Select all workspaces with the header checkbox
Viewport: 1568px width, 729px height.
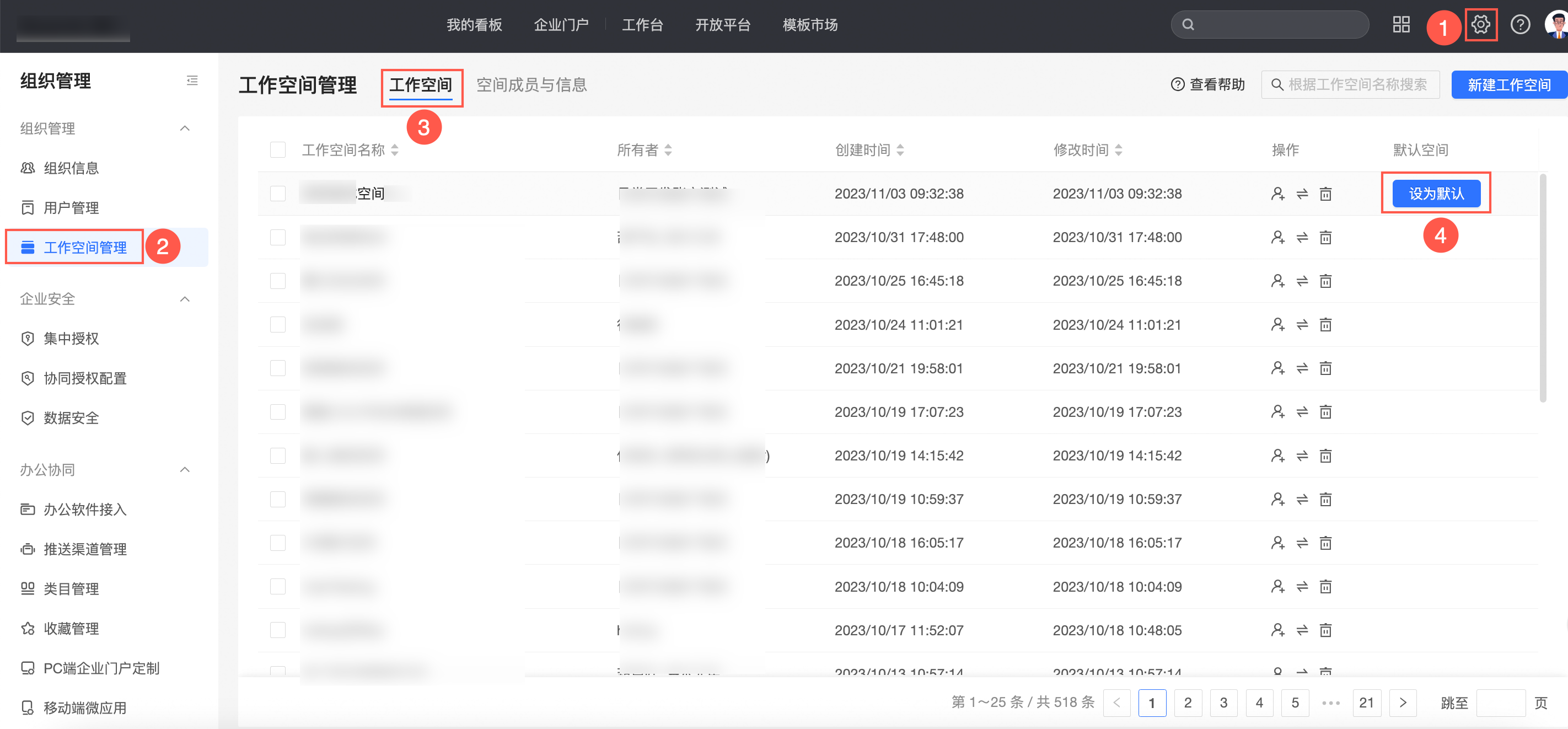277,150
